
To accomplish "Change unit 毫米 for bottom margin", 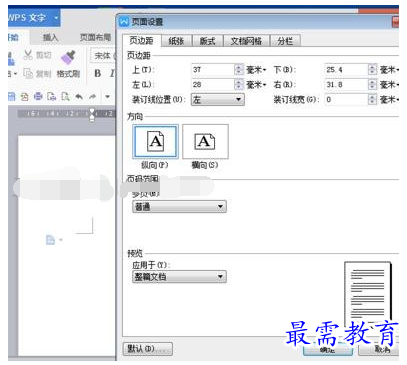I will pos(389,70).
